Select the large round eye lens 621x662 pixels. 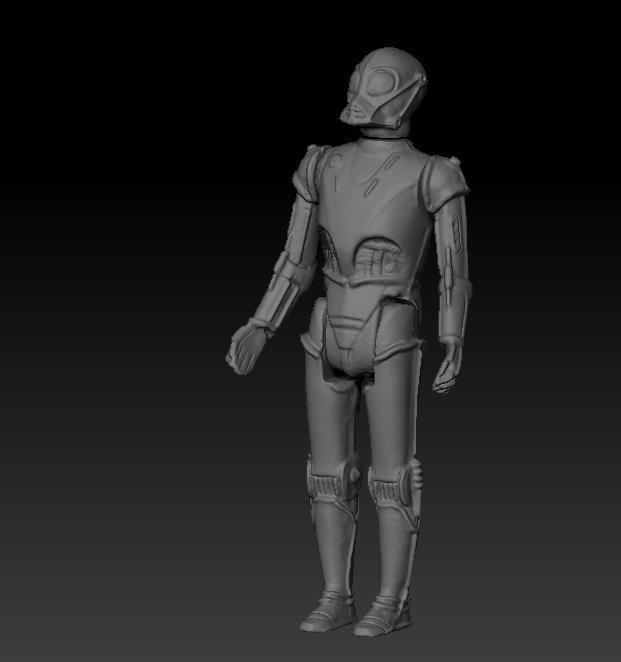click(x=382, y=82)
